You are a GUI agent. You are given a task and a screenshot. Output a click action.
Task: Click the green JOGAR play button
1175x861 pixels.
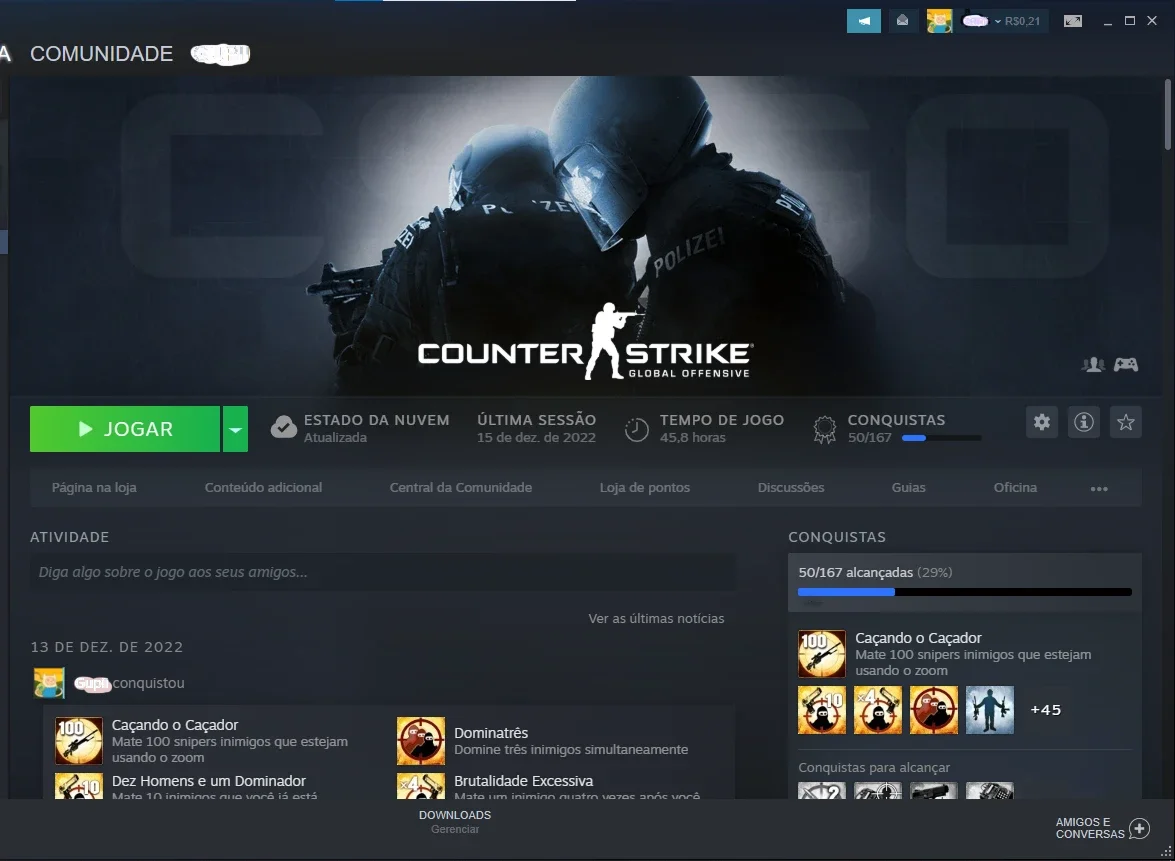tap(125, 429)
